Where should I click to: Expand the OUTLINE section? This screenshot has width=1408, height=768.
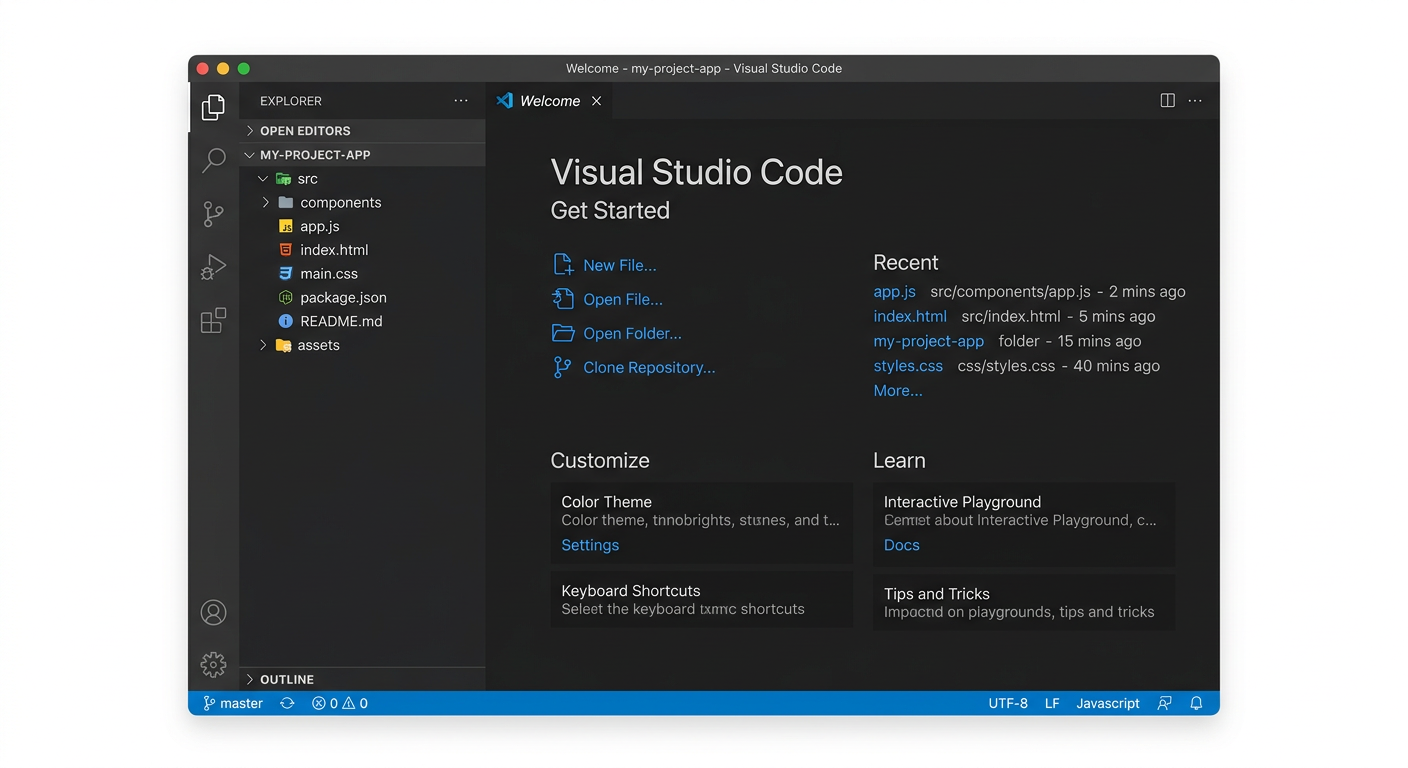[x=286, y=679]
